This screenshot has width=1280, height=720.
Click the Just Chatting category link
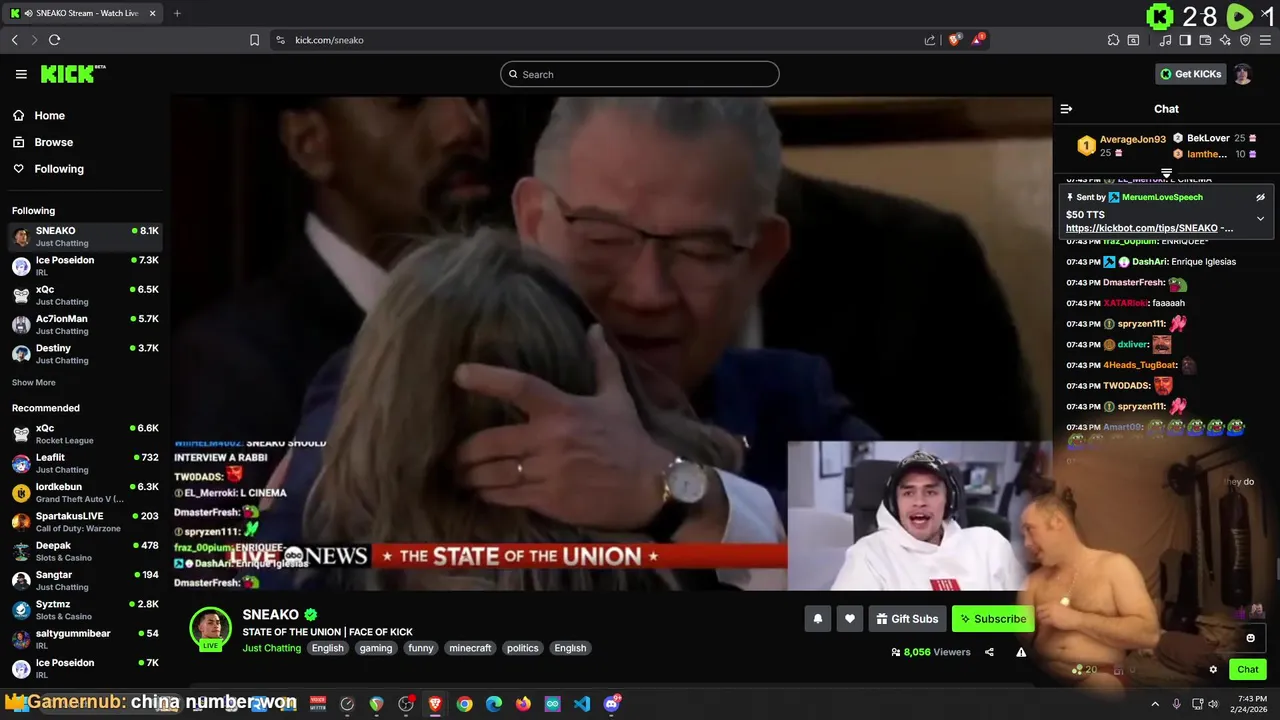point(271,648)
